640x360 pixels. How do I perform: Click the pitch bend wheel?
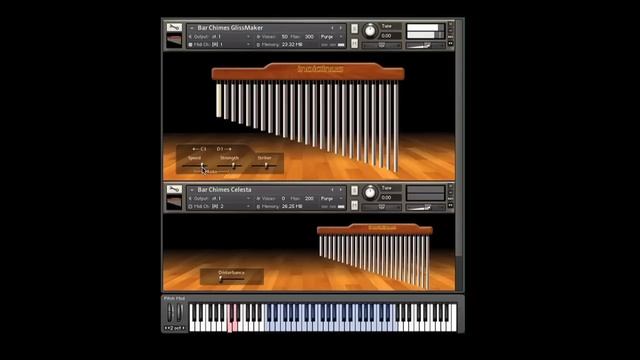click(x=170, y=313)
